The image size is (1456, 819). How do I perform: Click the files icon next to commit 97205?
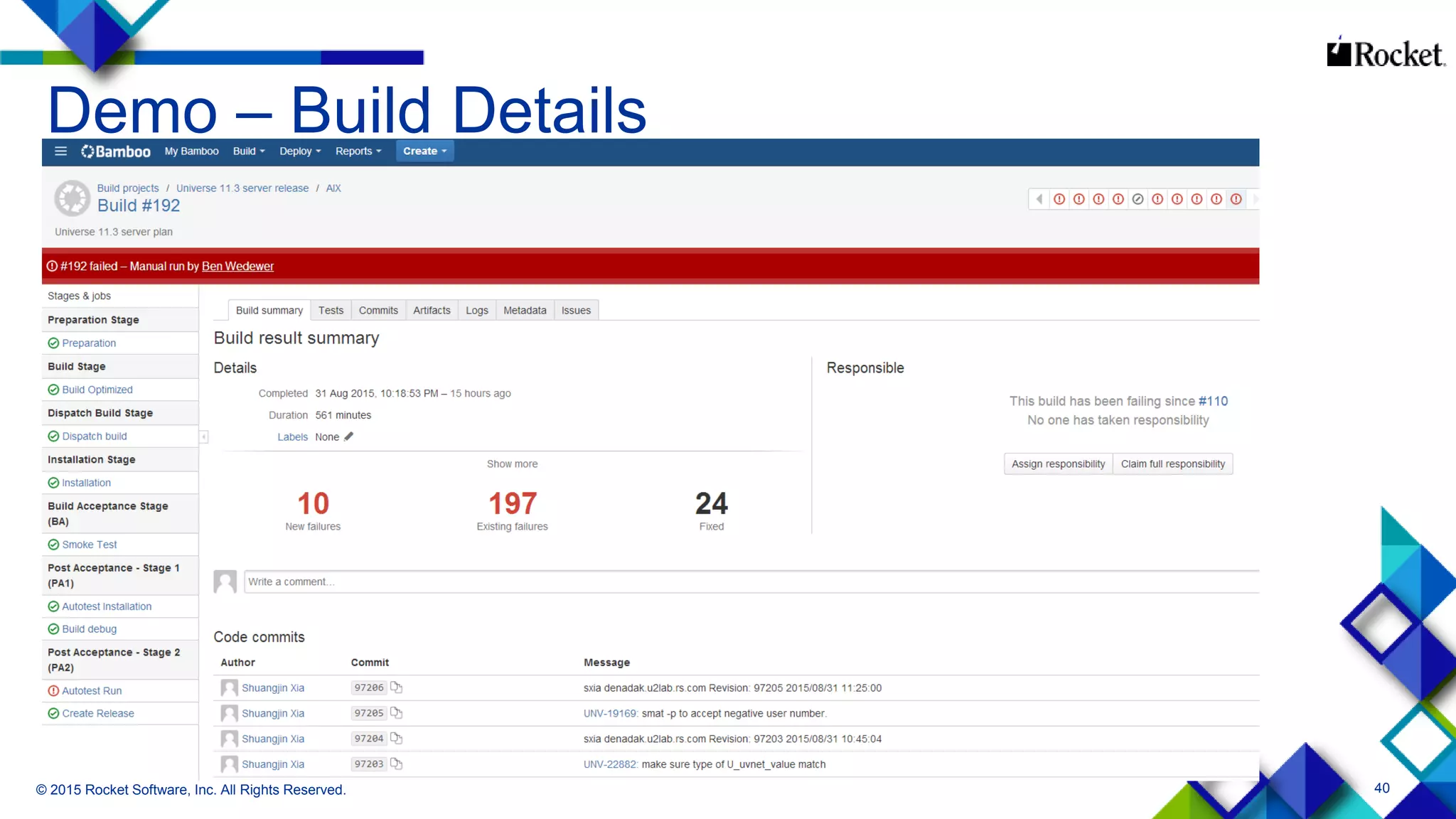[x=397, y=713]
